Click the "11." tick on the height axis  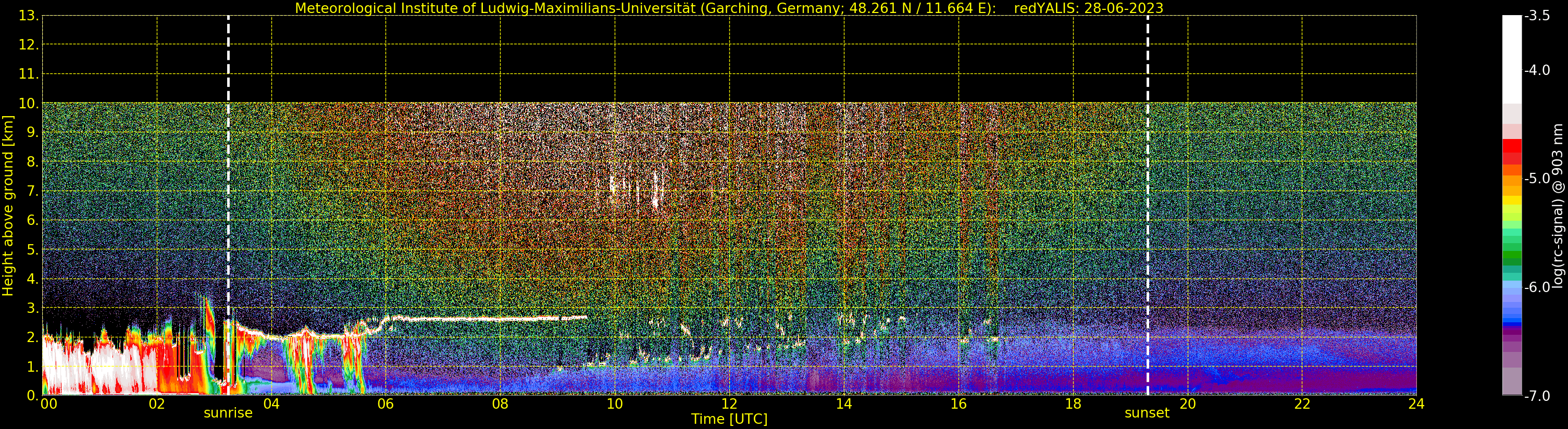(29, 74)
